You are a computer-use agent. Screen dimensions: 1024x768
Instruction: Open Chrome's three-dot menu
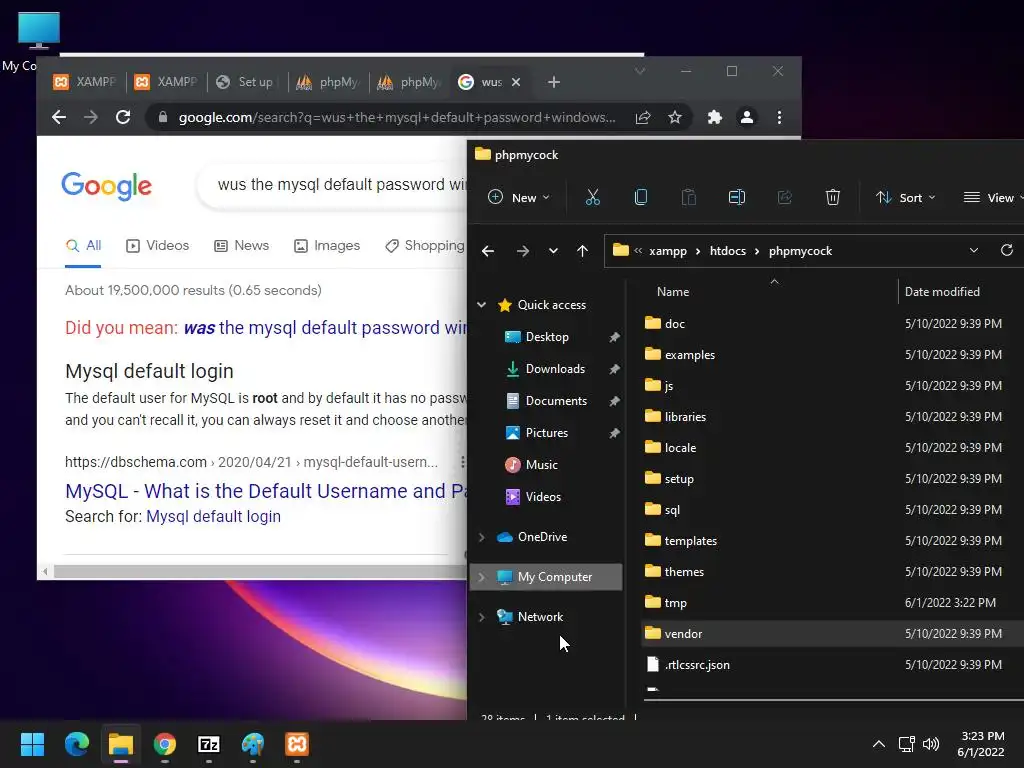point(779,118)
